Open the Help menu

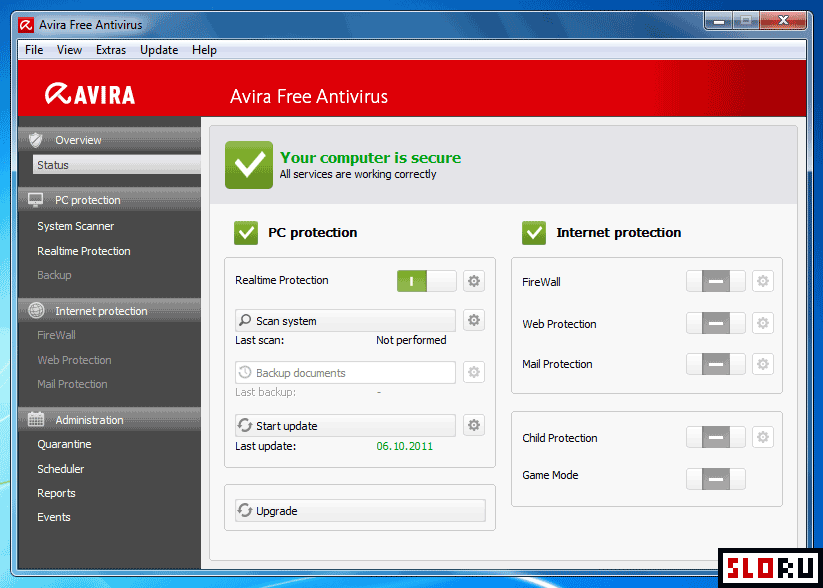tap(204, 50)
